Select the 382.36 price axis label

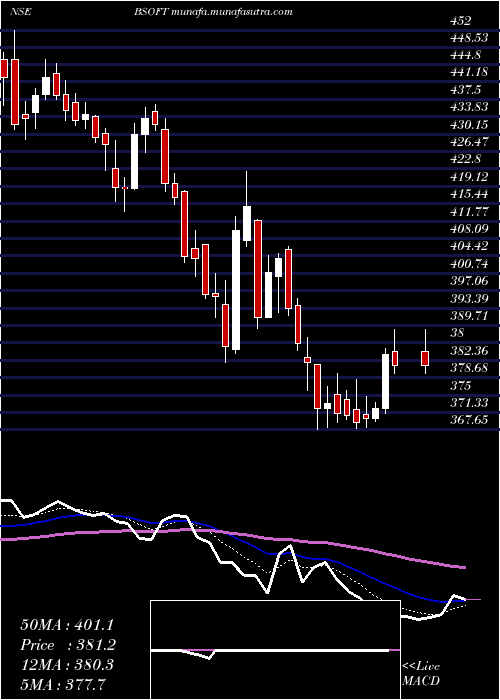468,350
